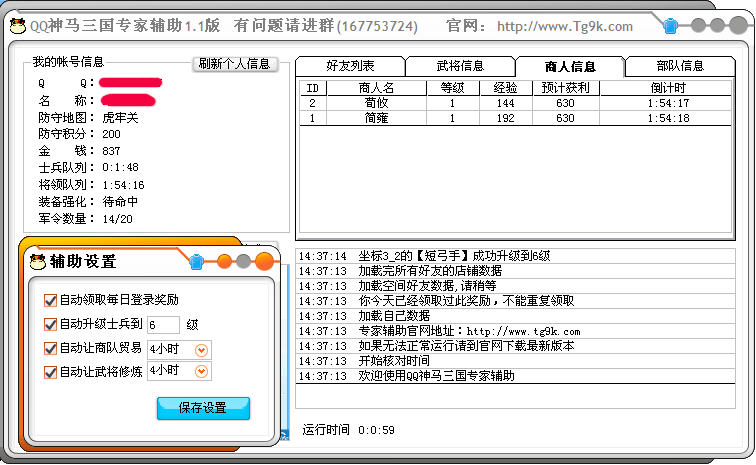Click the official site URL in title bar
The width and height of the screenshot is (756, 465).
point(565,26)
